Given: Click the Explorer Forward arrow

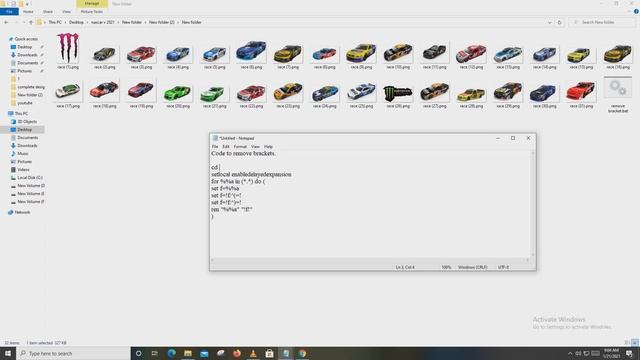Looking at the screenshot, I should click(16, 22).
